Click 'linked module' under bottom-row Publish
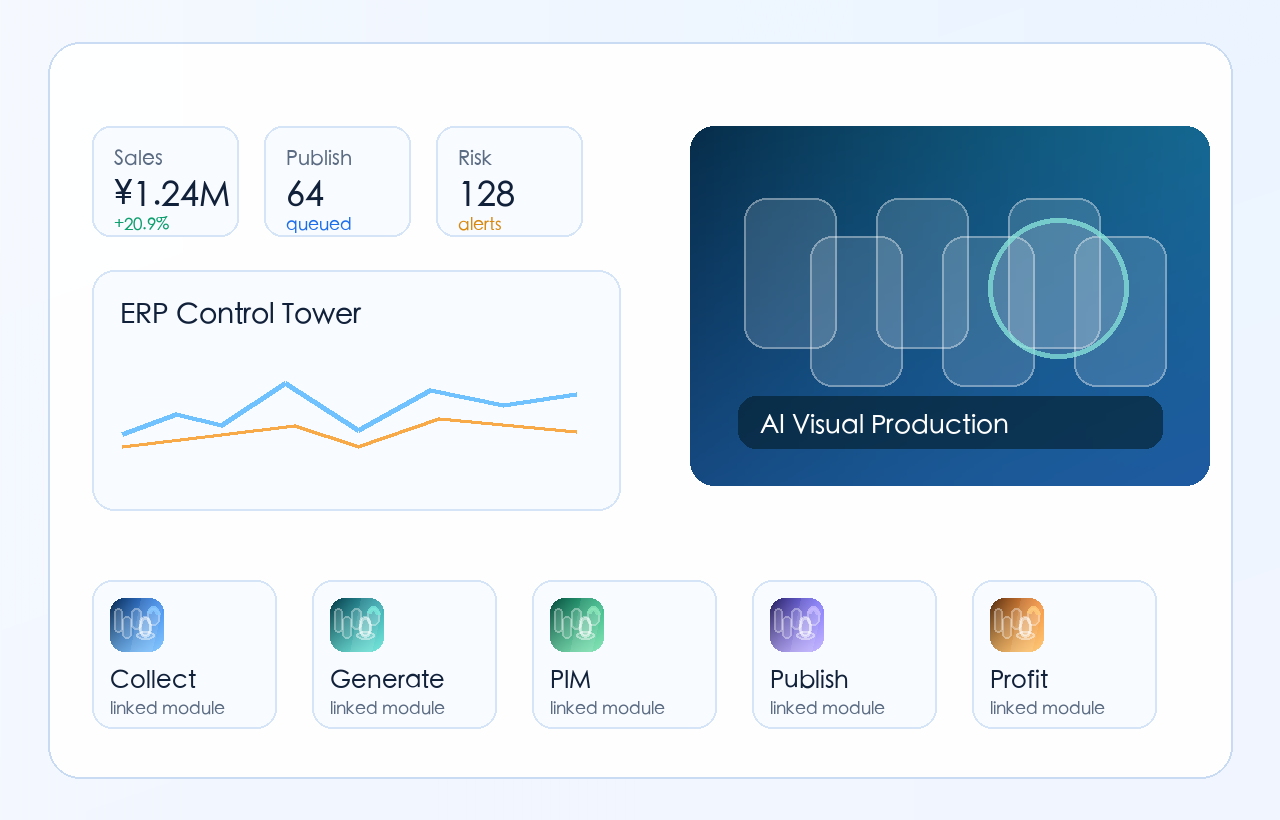This screenshot has width=1280, height=820. (x=827, y=708)
